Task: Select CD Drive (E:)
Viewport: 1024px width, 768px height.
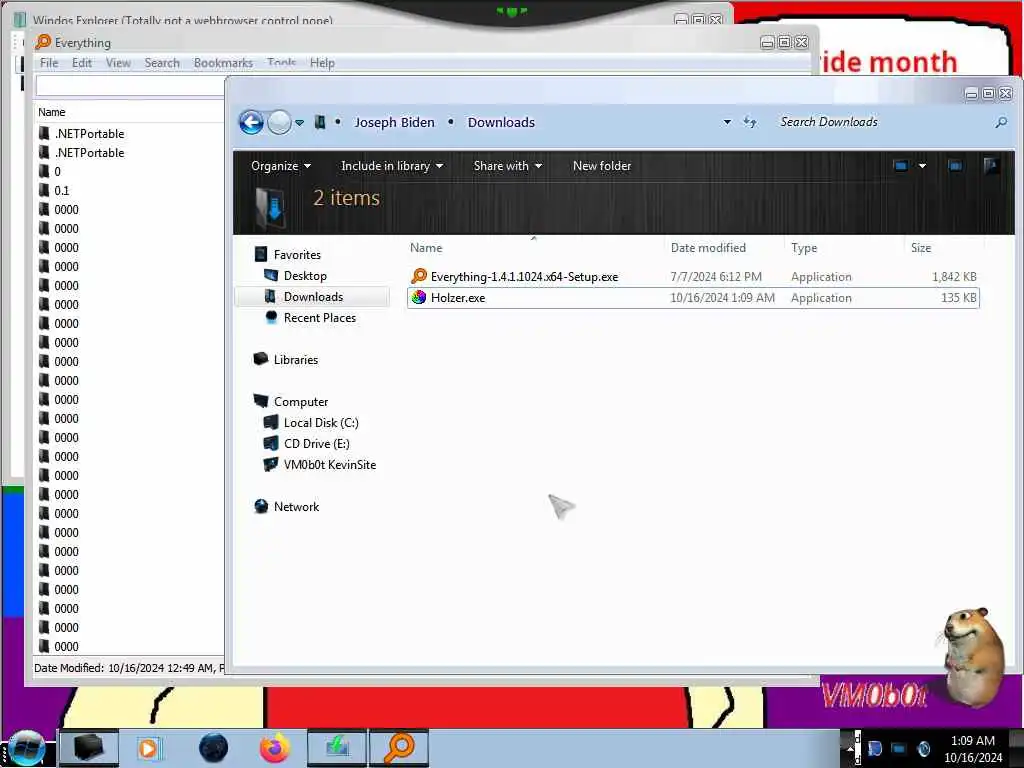Action: (x=307, y=443)
